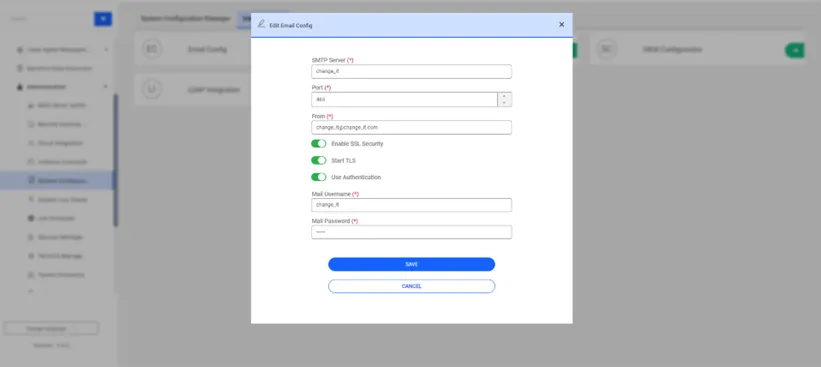Image resolution: width=821 pixels, height=367 pixels.
Task: Toggle Enable SSL Security switch
Action: click(318, 143)
